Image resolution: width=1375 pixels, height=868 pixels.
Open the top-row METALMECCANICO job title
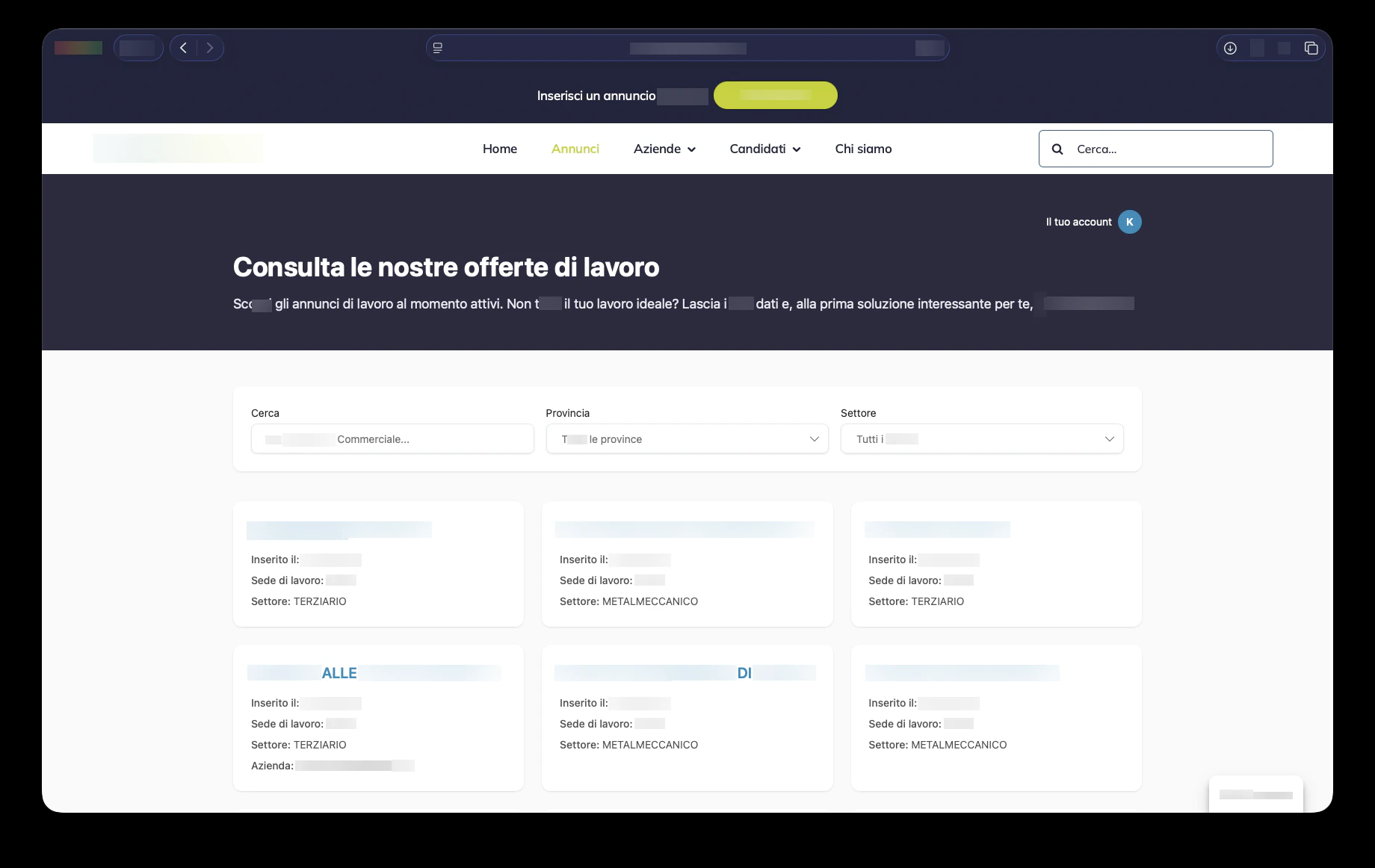pos(685,530)
